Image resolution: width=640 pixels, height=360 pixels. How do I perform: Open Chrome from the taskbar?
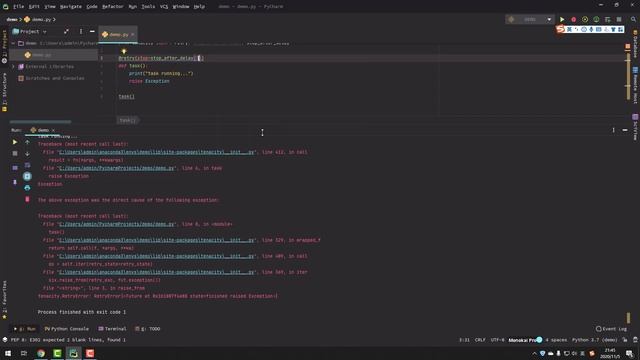(41, 353)
